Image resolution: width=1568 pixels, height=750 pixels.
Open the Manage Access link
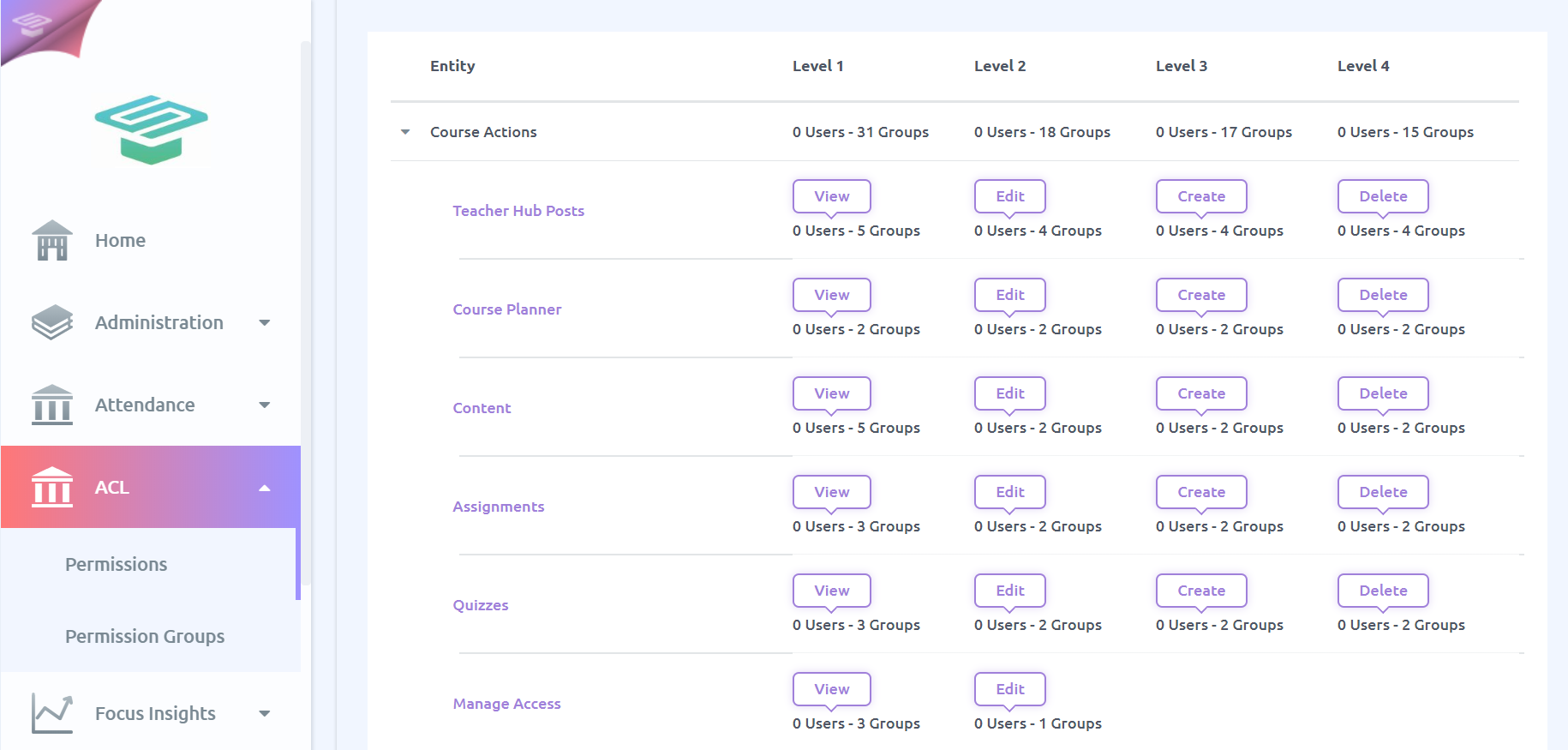click(x=507, y=704)
